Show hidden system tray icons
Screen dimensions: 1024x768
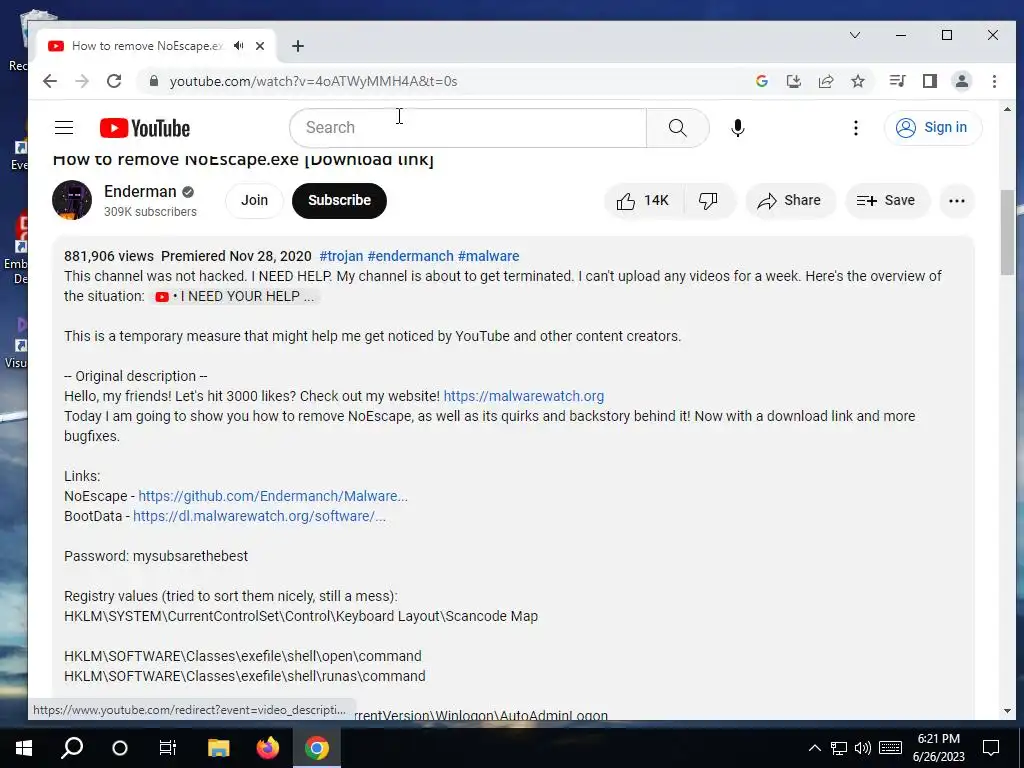click(814, 748)
